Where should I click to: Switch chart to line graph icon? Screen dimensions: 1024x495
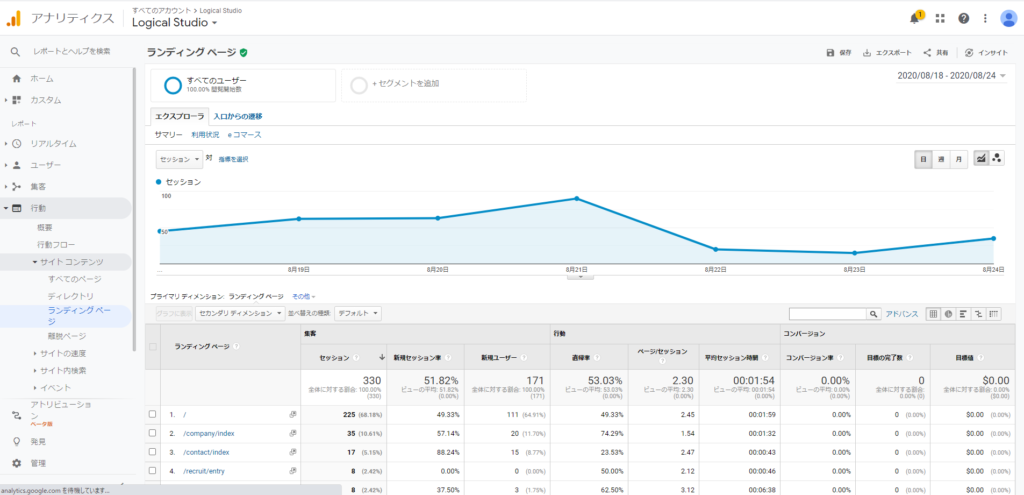click(x=981, y=158)
